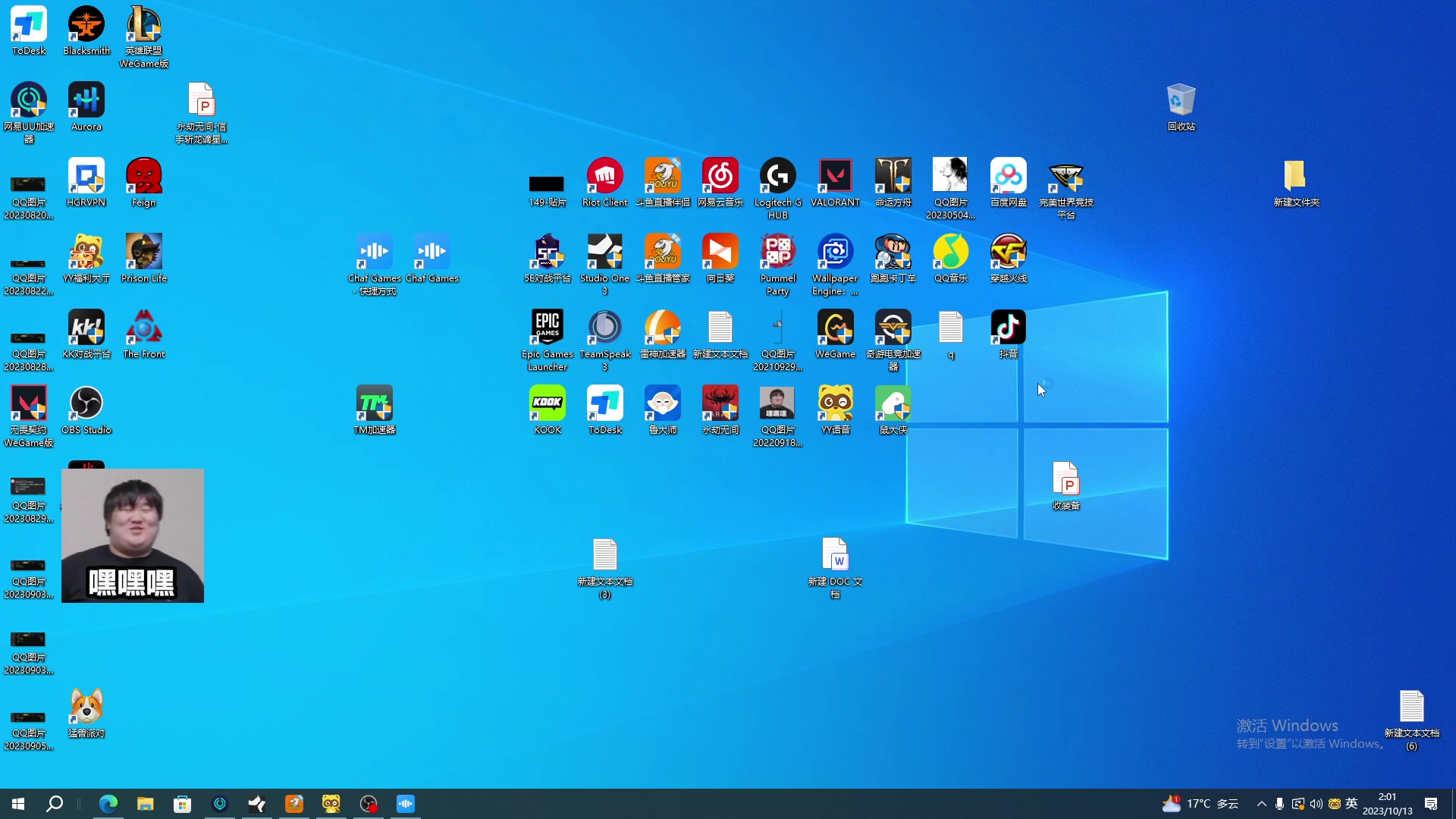Select the 跑跑卡丁车 icon
Image resolution: width=1456 pixels, height=819 pixels.
(893, 259)
